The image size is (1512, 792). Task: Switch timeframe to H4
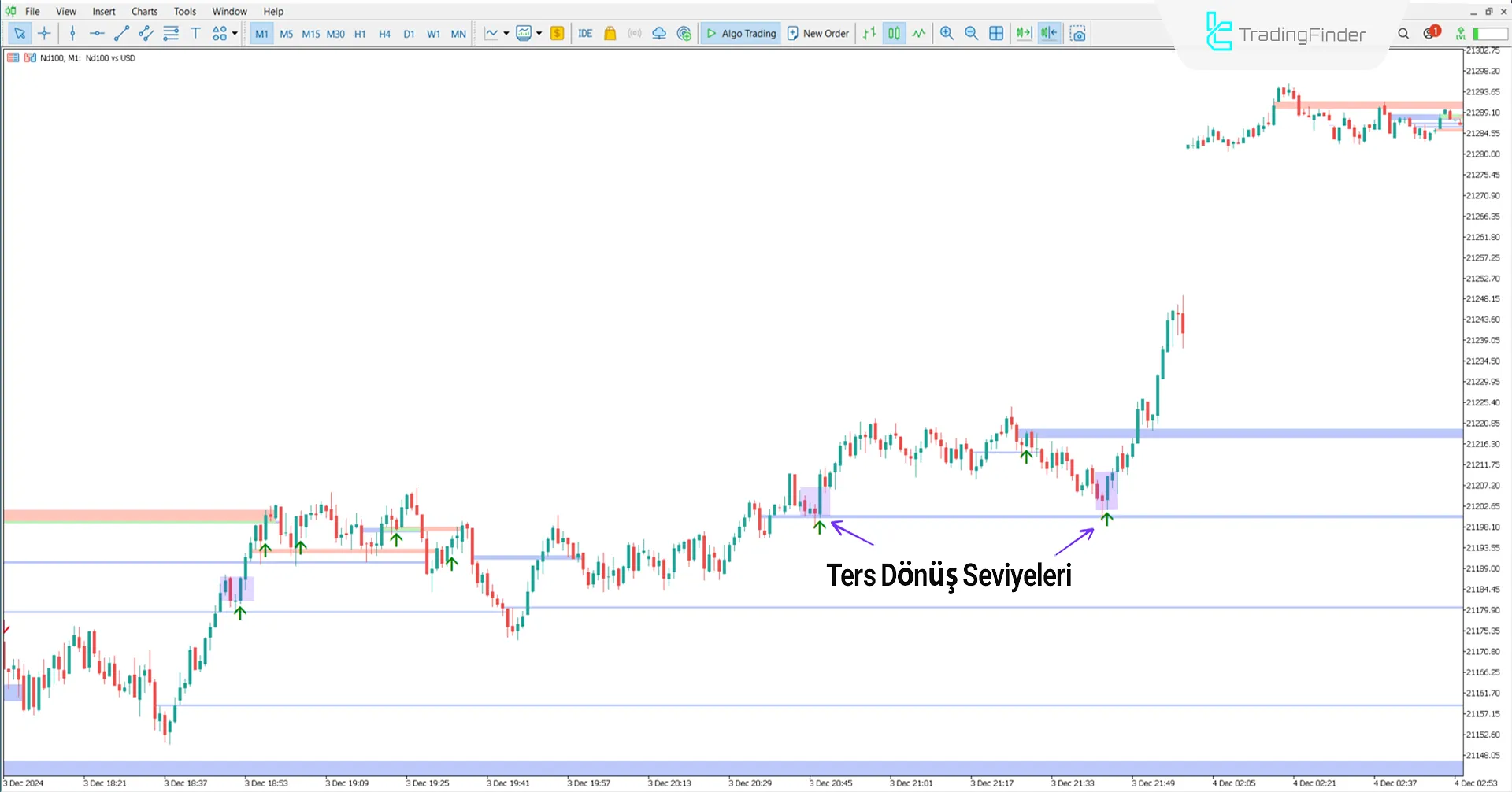(x=384, y=34)
